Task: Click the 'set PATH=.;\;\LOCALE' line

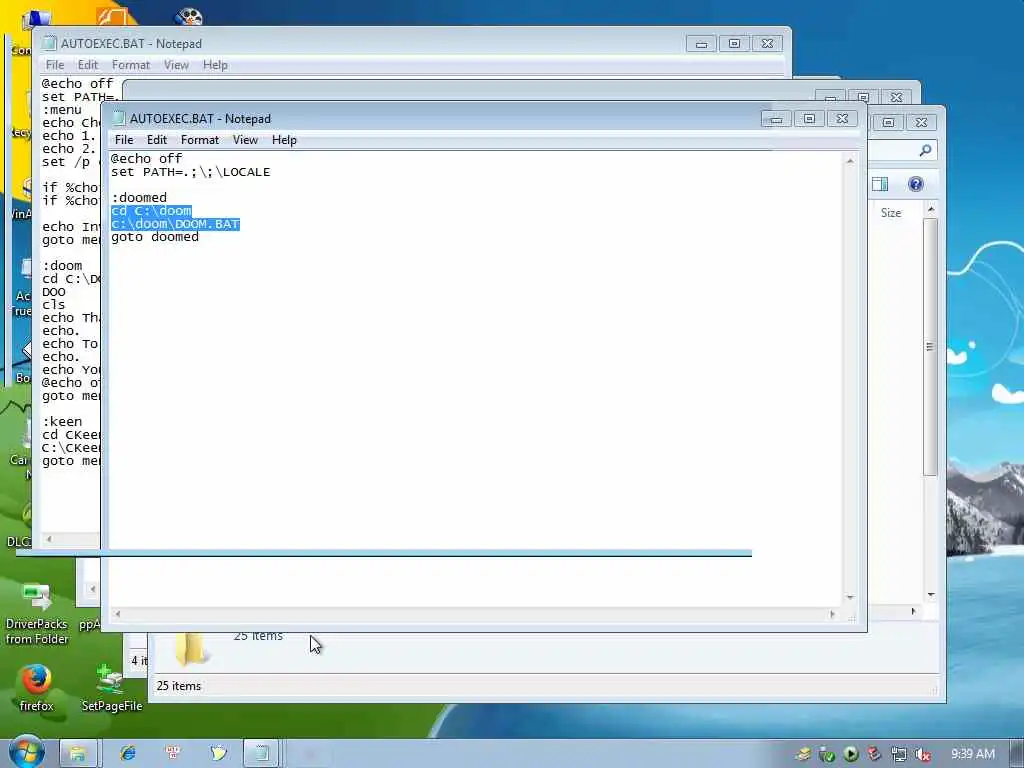Action: [190, 172]
